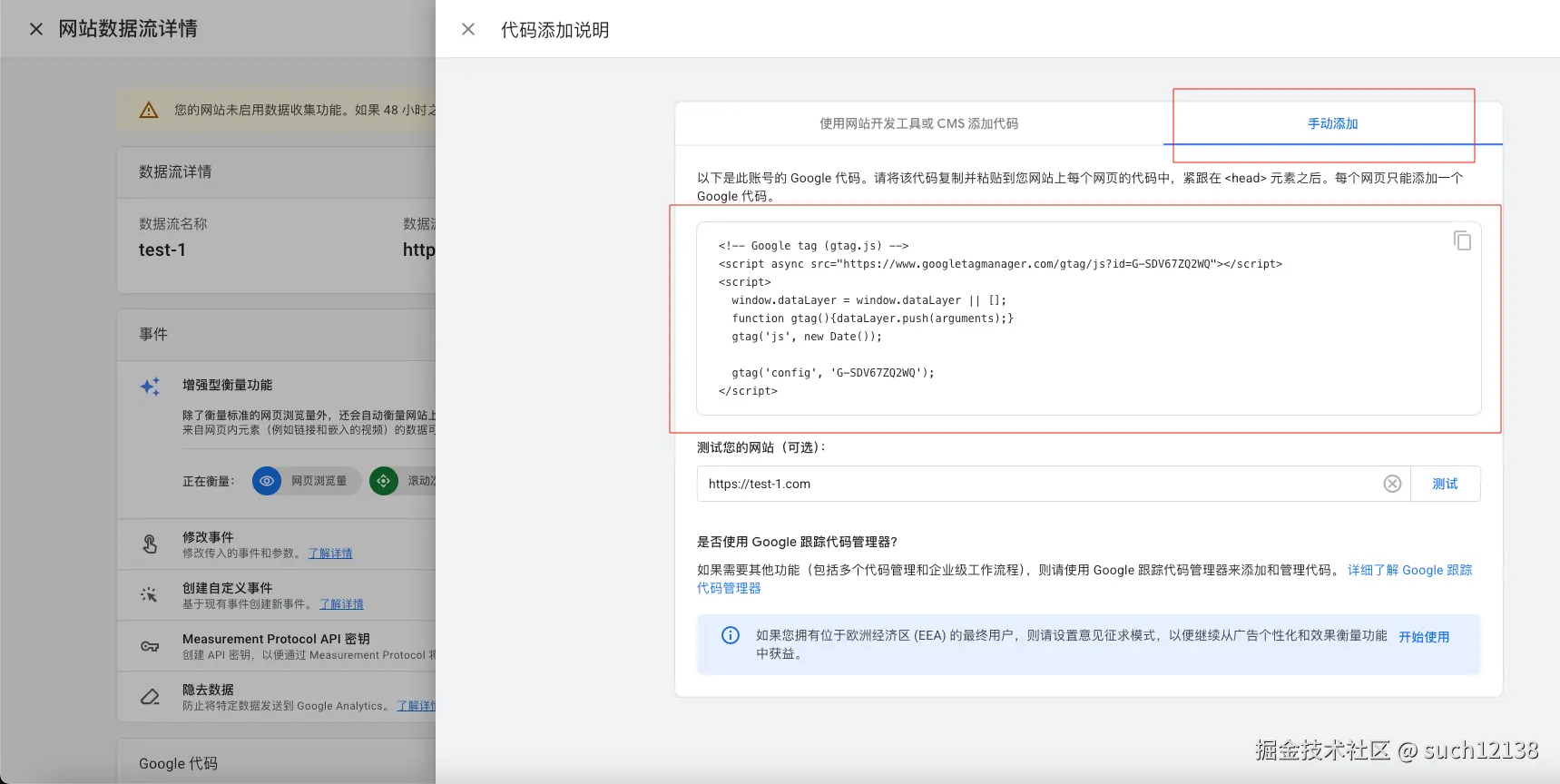Click the green scroll tracking chip icon

(384, 481)
